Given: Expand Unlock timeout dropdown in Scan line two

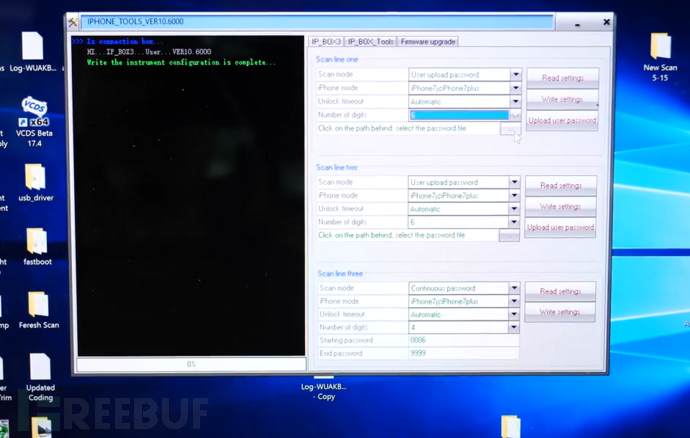Looking at the screenshot, I should (514, 209).
